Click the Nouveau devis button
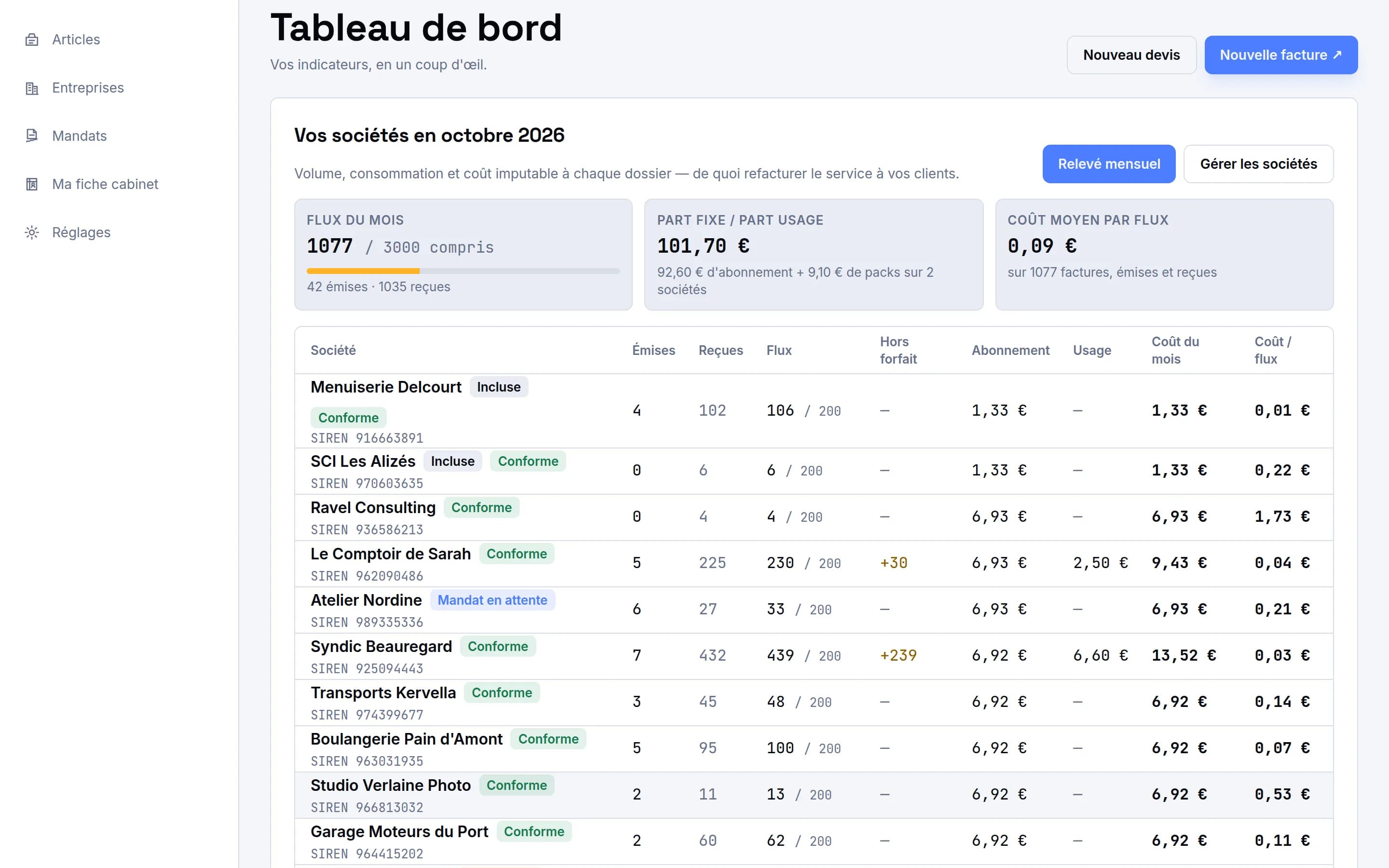 click(1131, 55)
